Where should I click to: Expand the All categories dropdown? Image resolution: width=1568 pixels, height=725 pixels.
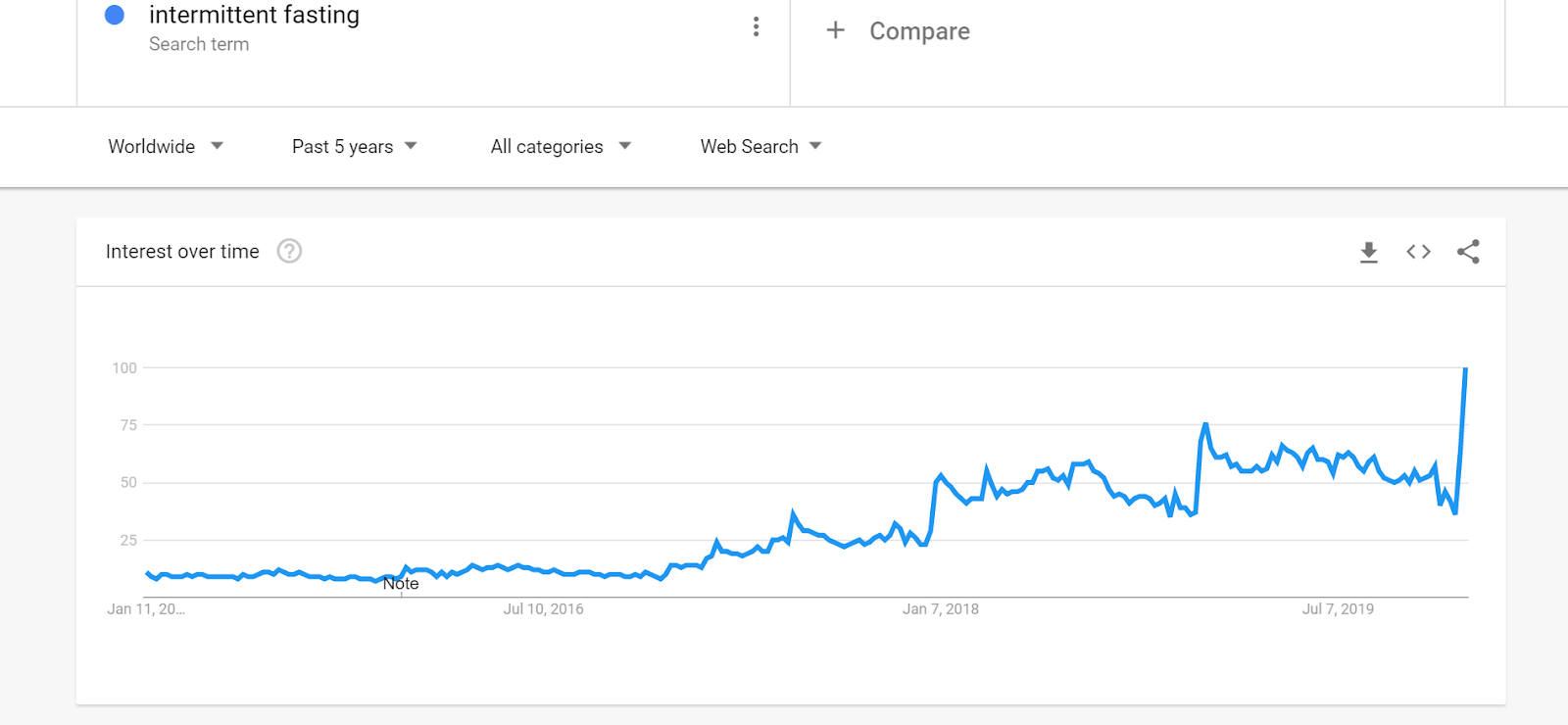[561, 147]
